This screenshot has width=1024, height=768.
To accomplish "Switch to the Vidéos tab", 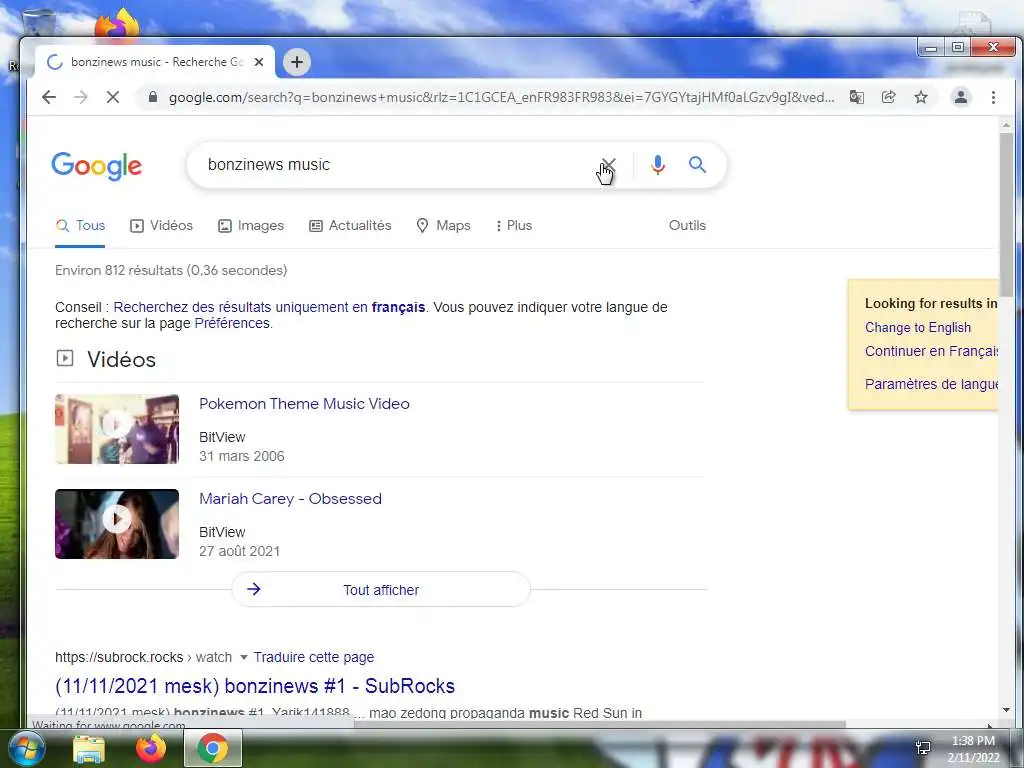I will [161, 226].
